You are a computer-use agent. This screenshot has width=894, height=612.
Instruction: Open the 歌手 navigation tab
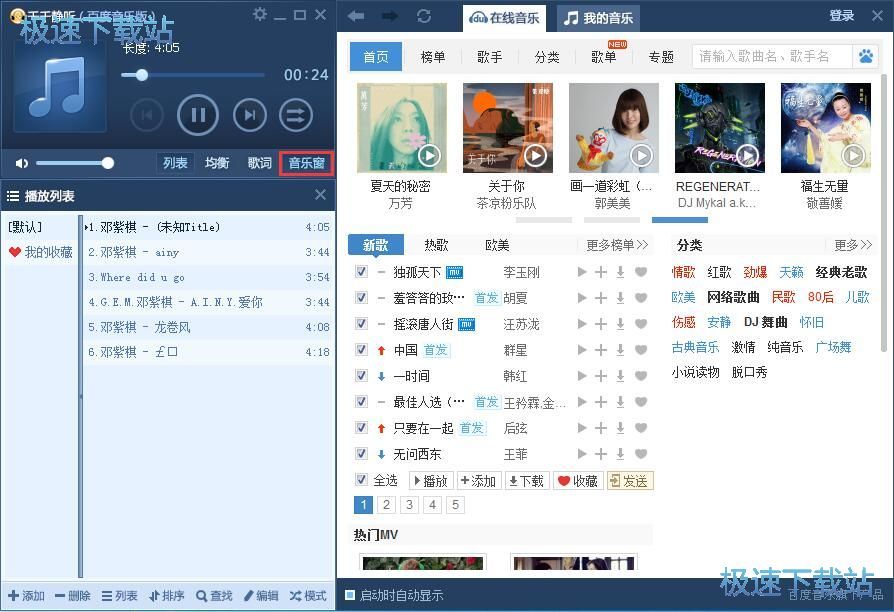[490, 56]
